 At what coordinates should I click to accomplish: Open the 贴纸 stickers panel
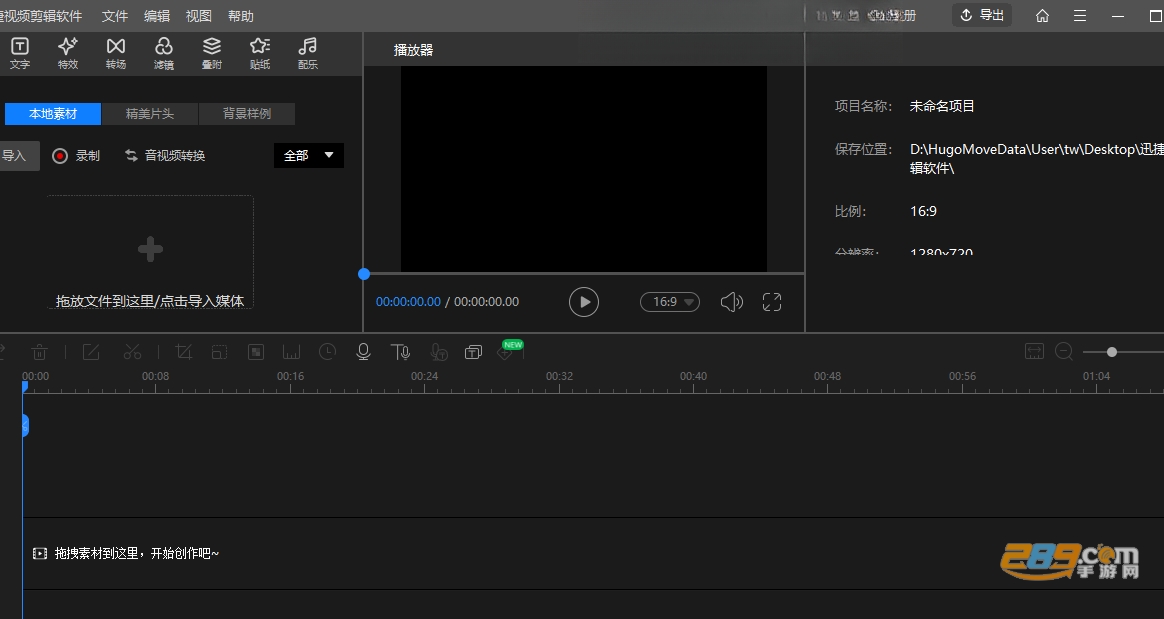[260, 53]
